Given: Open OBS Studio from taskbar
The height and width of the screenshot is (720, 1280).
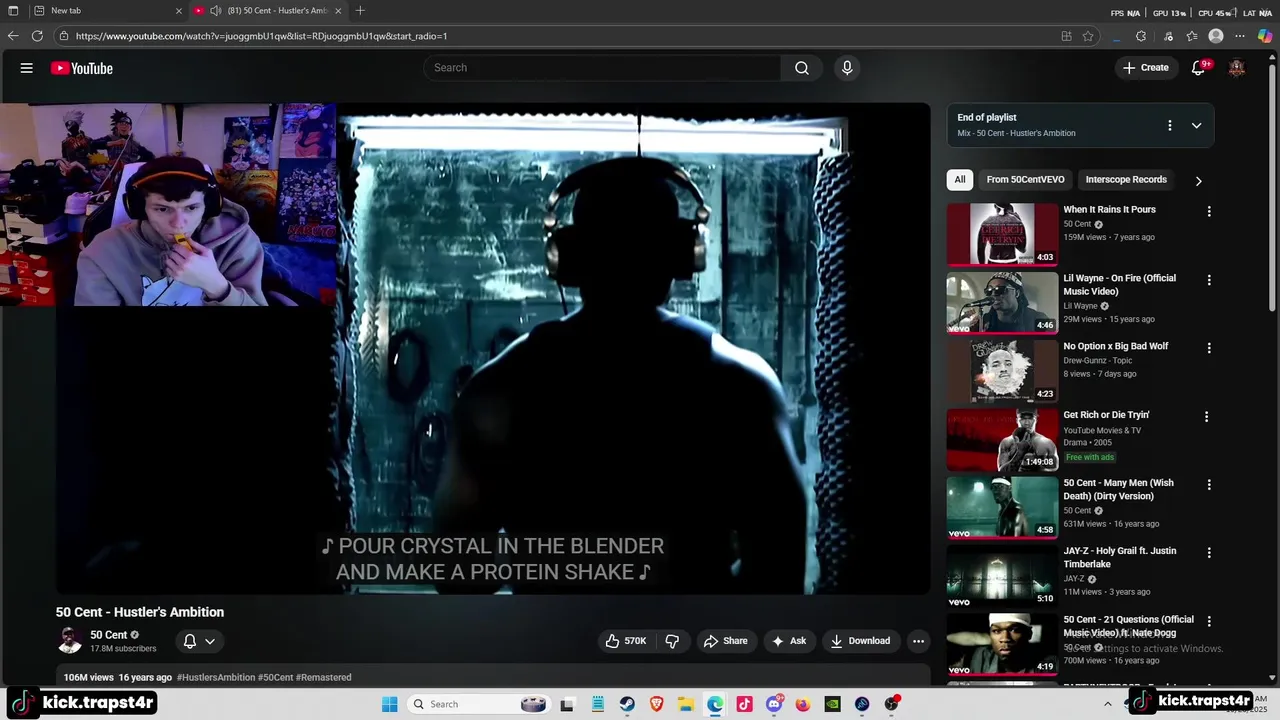Looking at the screenshot, I should tap(891, 704).
